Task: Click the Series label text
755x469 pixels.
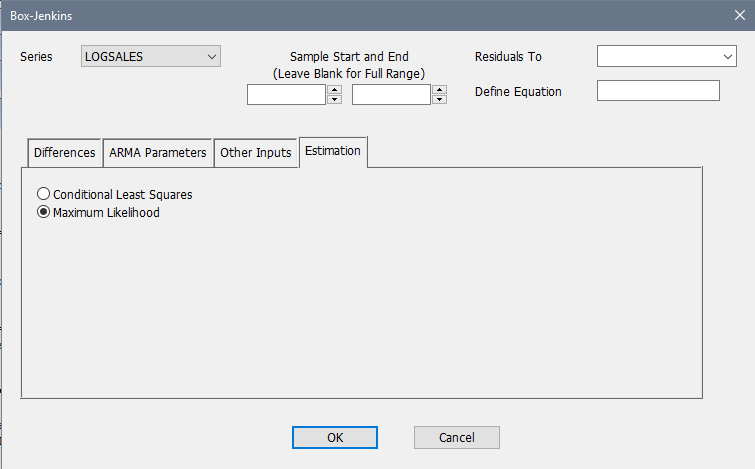Action: pyautogui.click(x=37, y=57)
